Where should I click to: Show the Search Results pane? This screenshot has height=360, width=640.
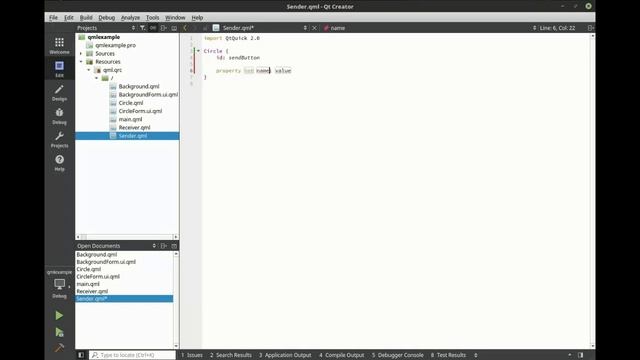pos(231,355)
